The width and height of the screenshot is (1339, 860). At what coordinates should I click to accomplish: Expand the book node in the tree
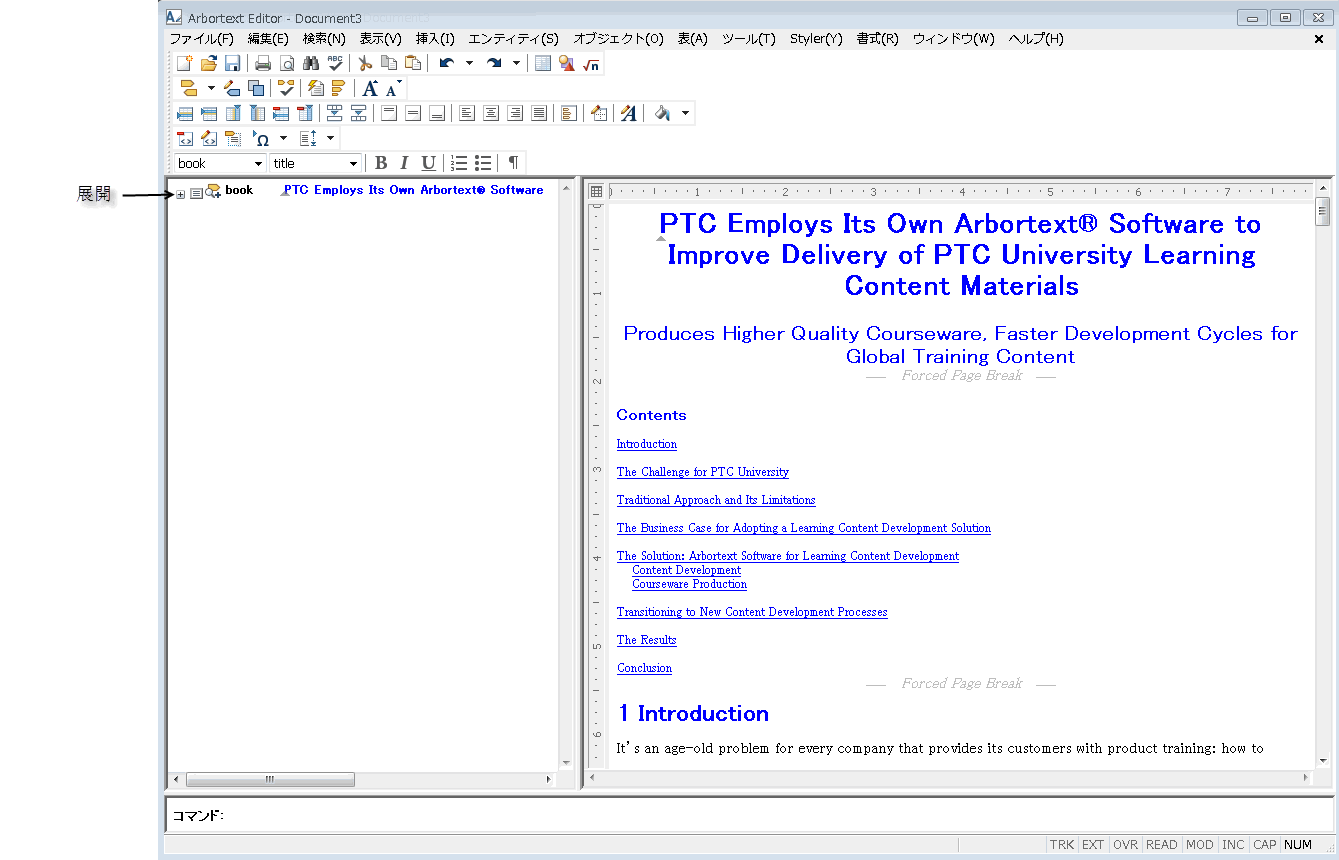(180, 194)
